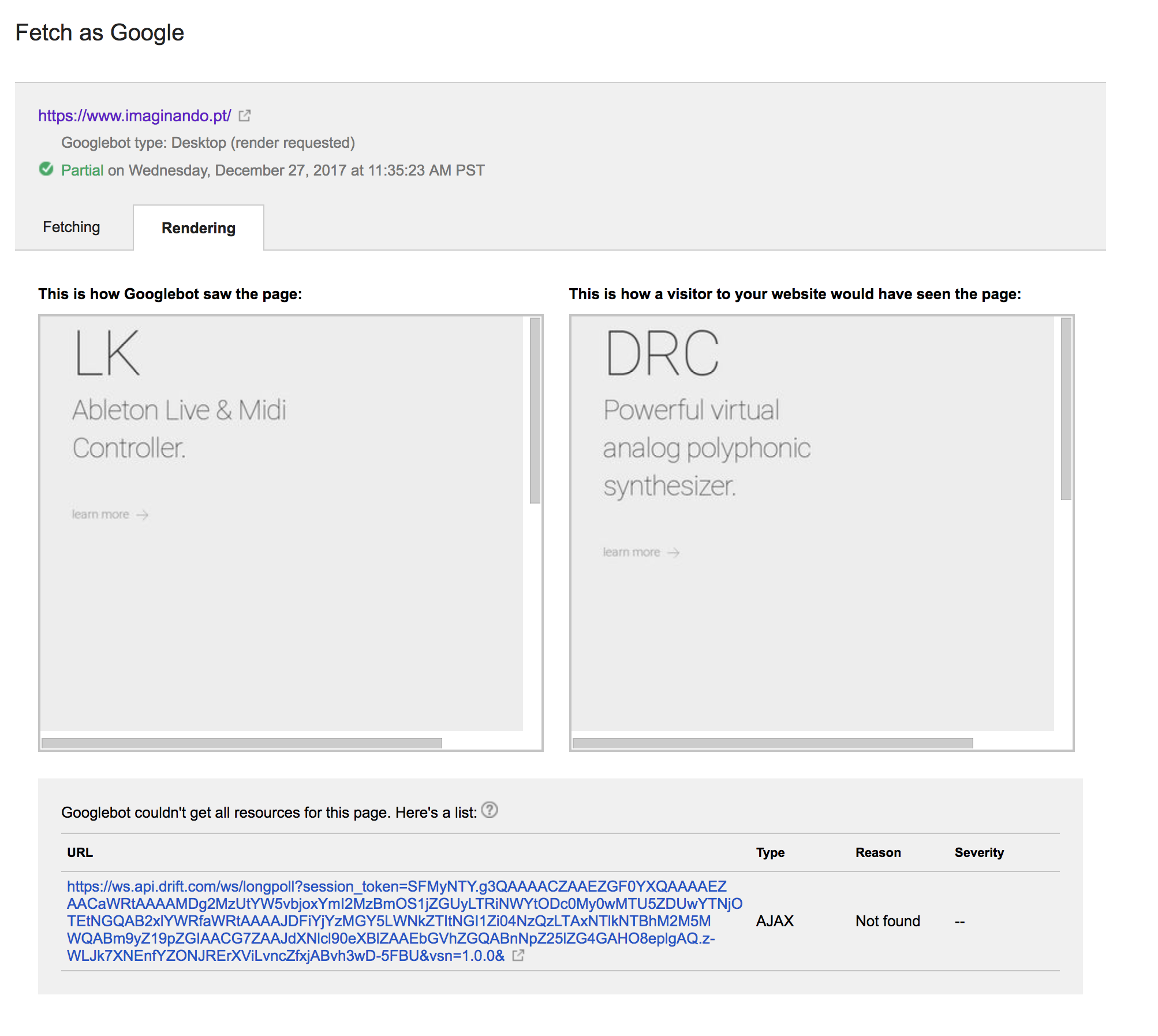1158x1036 pixels.
Task: Select the Rendering tab
Action: coord(199,228)
